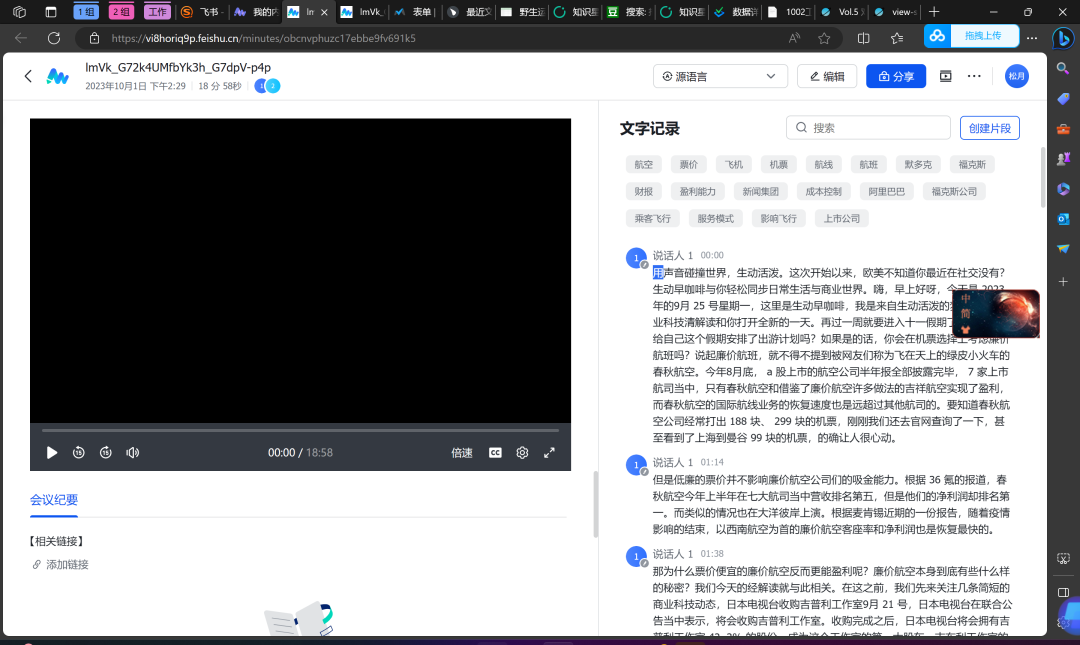This screenshot has height=645, width=1080.
Task: Select the 上市公司 keyword tag
Action: point(842,218)
